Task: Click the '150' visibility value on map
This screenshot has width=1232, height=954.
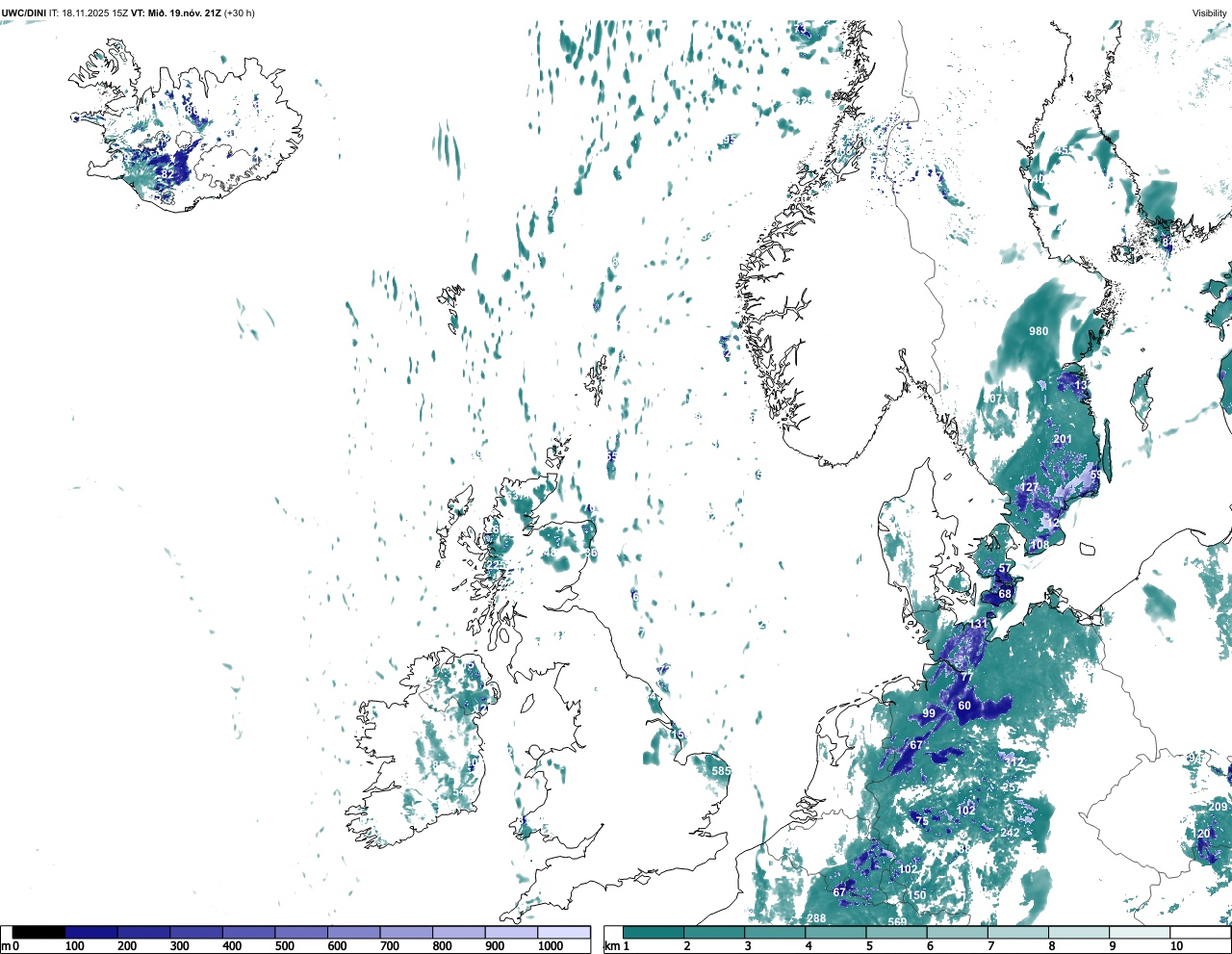Action: (917, 895)
